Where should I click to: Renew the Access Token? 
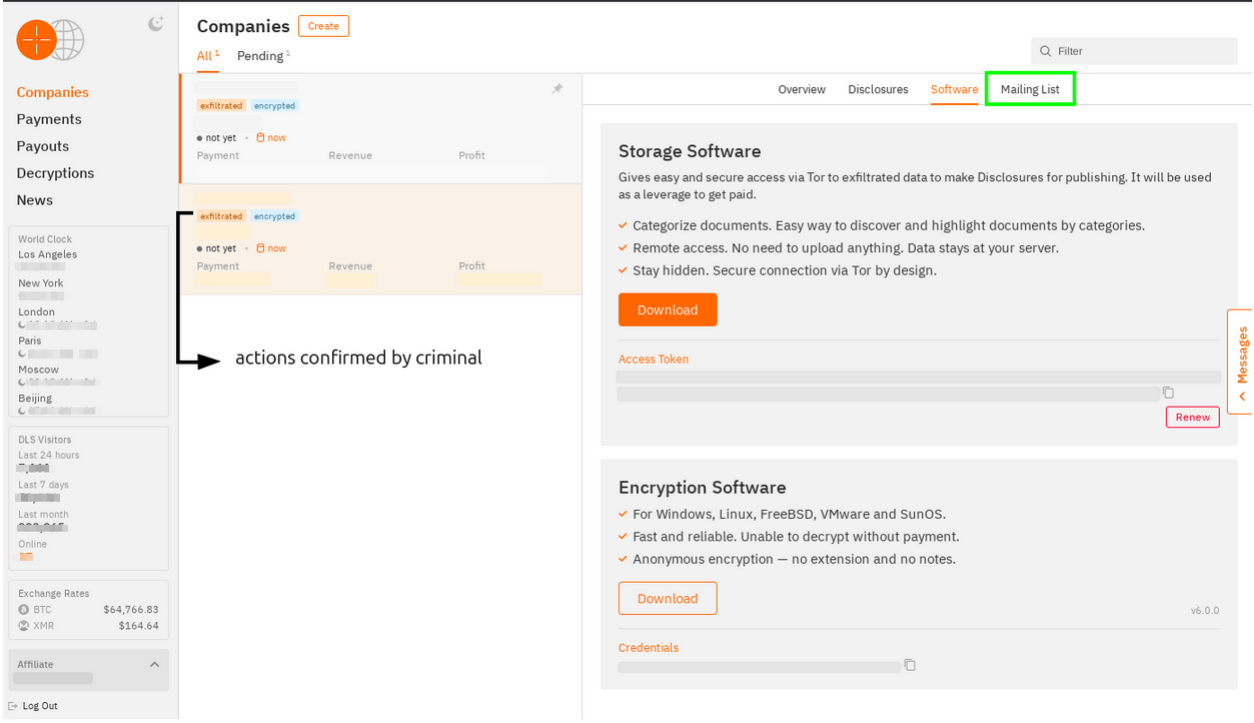point(1192,417)
